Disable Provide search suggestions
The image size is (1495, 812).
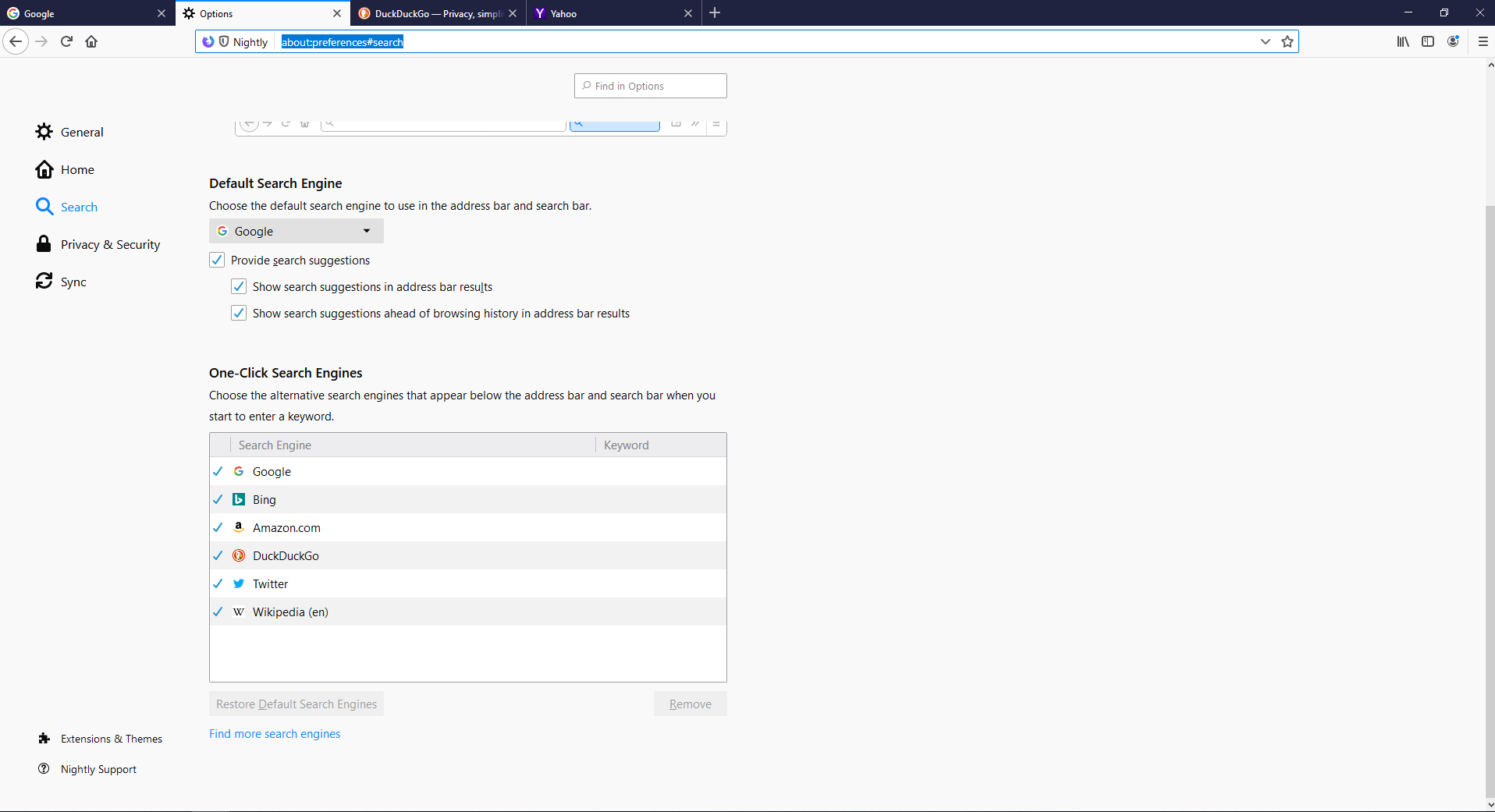(x=217, y=260)
